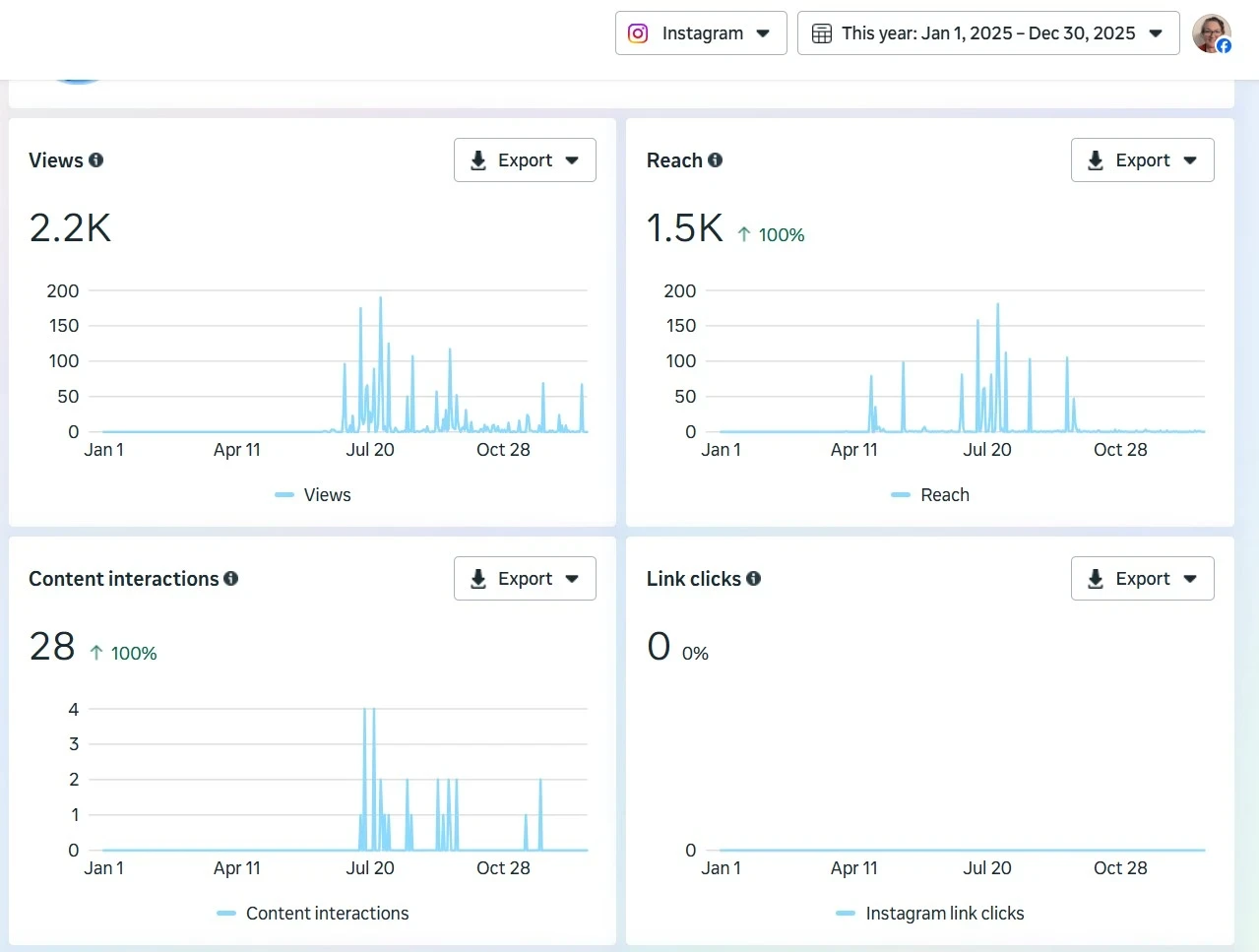Click the info icon beside Reach
Screen dimensions: 1259x952
click(715, 159)
